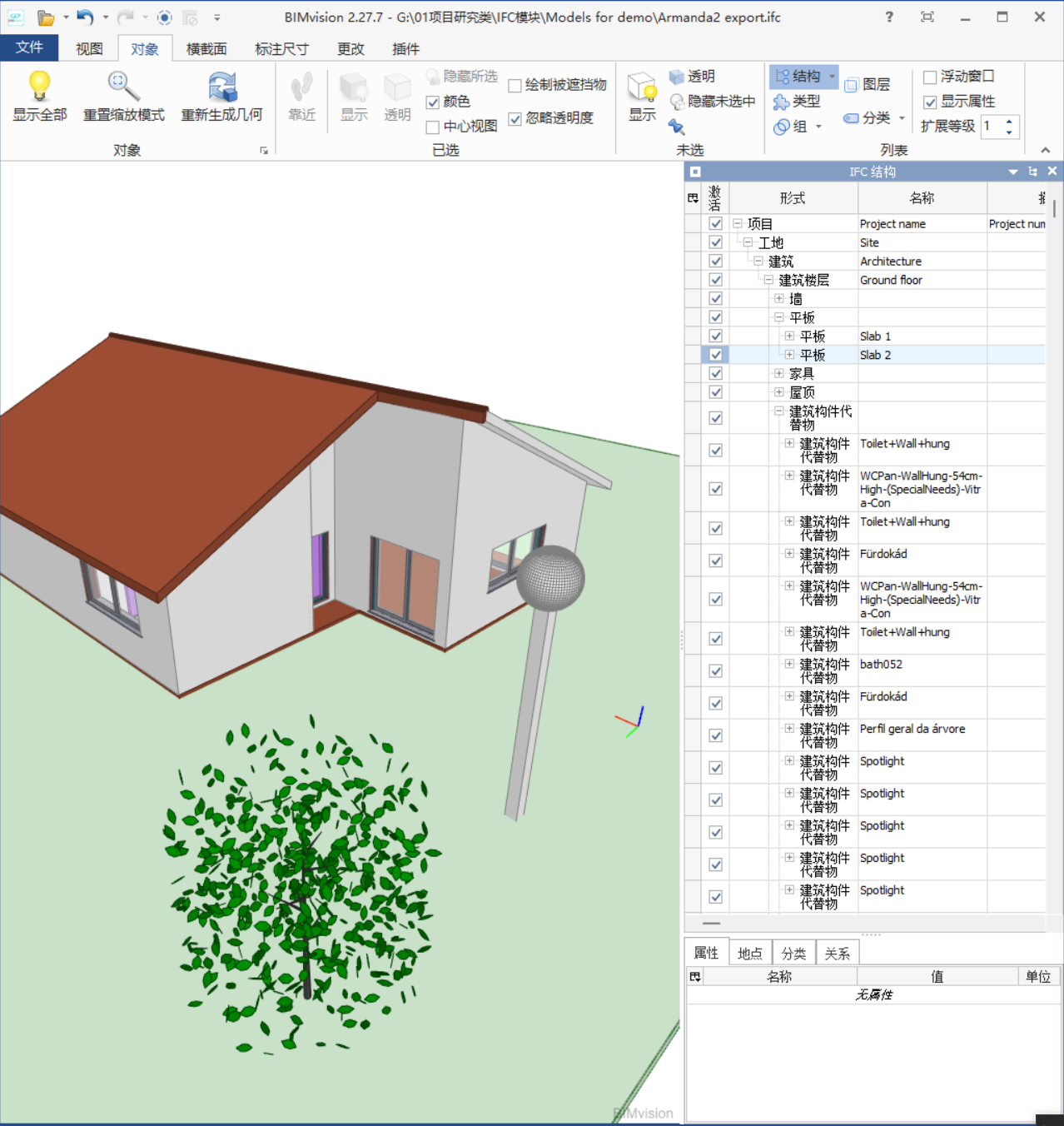
Task: Select the Slab 1 row
Action: pyautogui.click(x=875, y=336)
